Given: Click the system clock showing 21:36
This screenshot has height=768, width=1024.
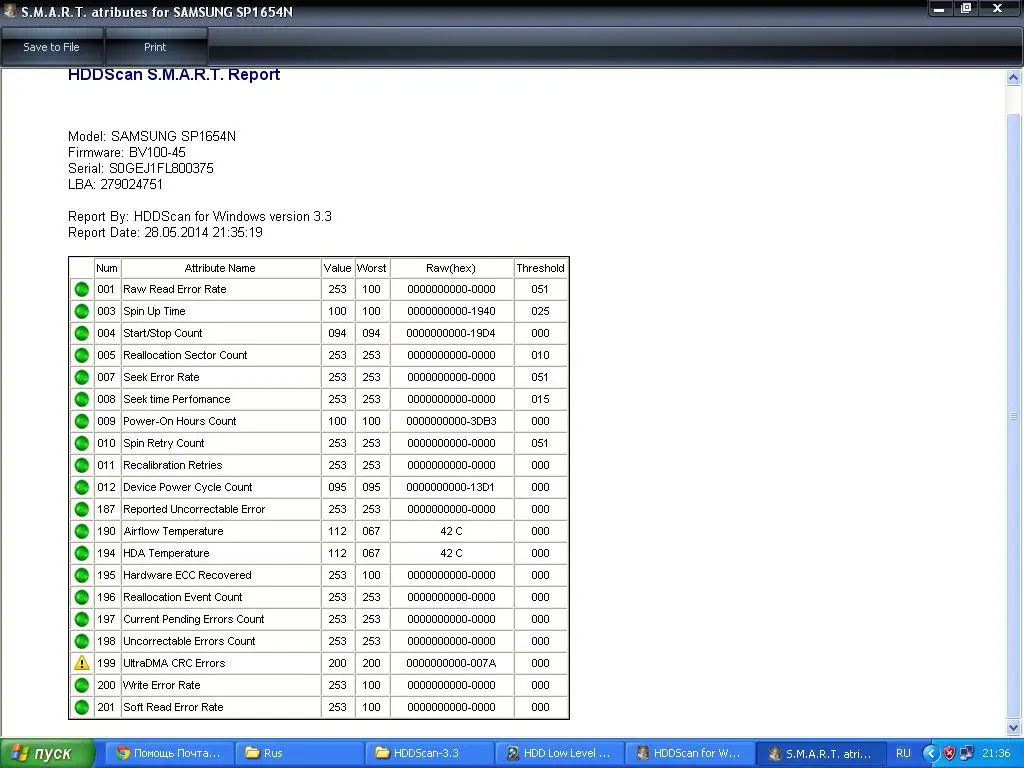Looking at the screenshot, I should point(997,753).
